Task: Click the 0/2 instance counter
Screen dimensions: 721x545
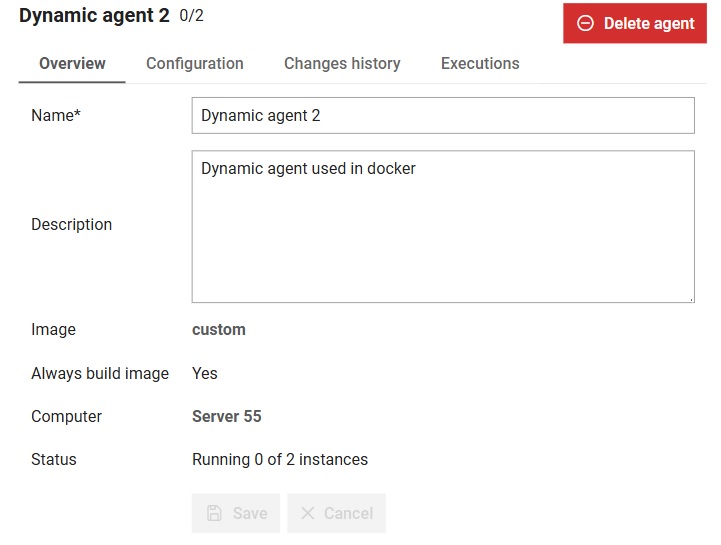Action: point(191,16)
